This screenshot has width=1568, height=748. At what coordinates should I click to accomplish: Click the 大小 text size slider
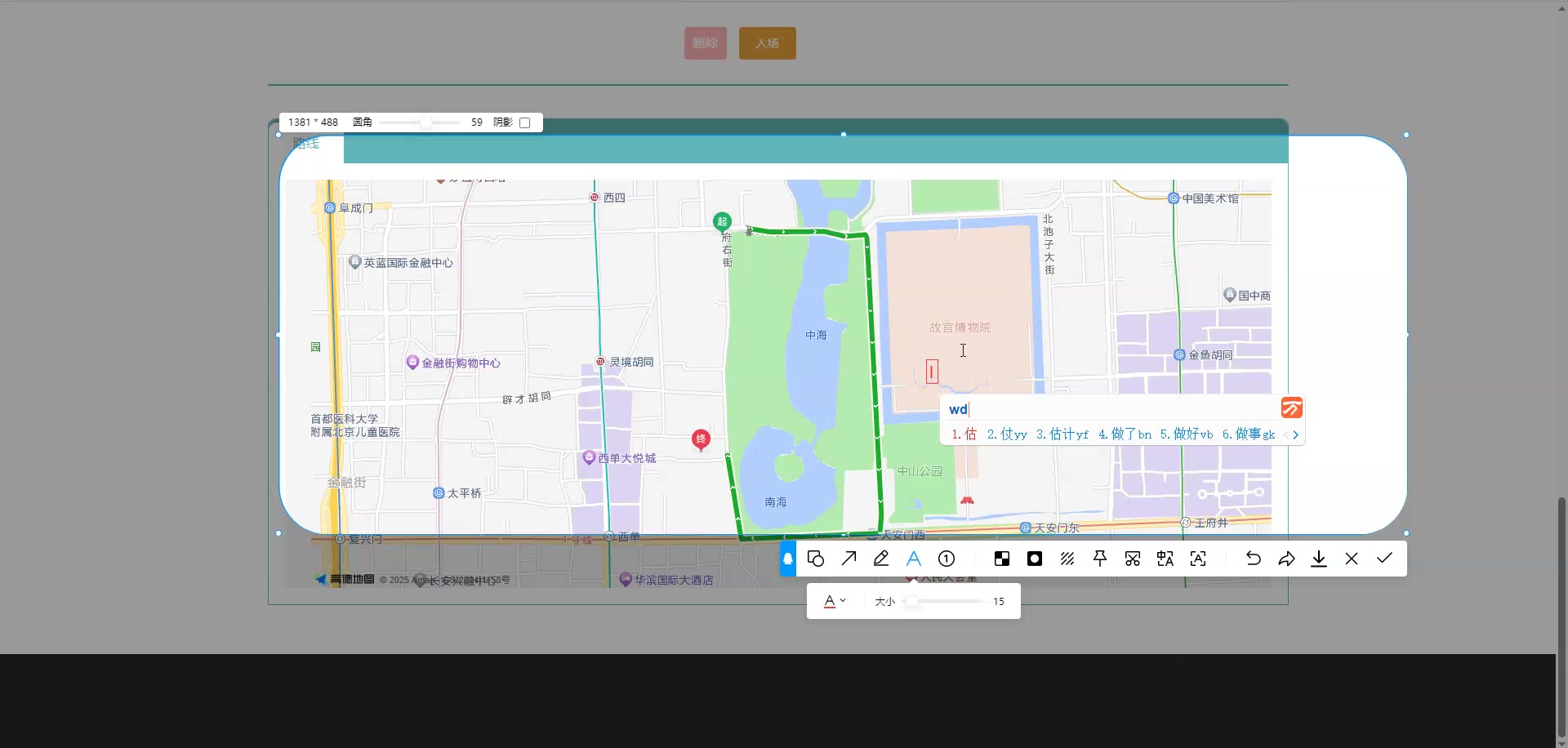click(942, 601)
